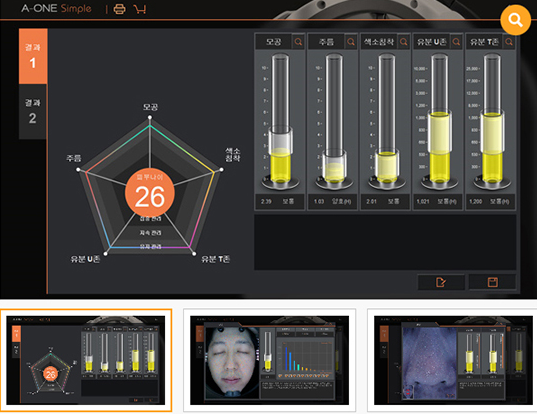Click the edit note icon button
Screen dimensions: 537x414
pos(441,282)
